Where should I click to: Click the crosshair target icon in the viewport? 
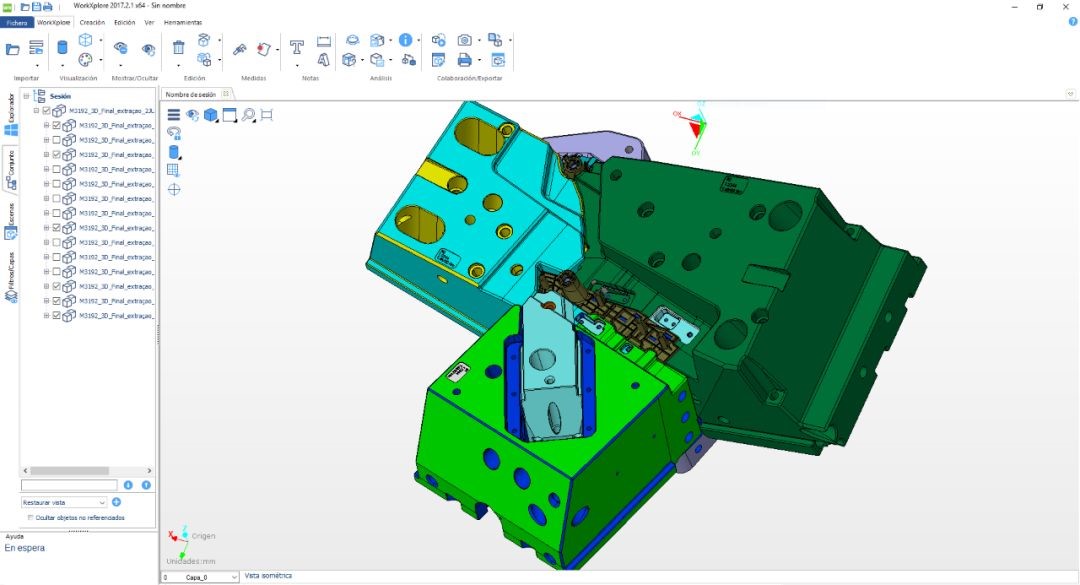tap(174, 189)
